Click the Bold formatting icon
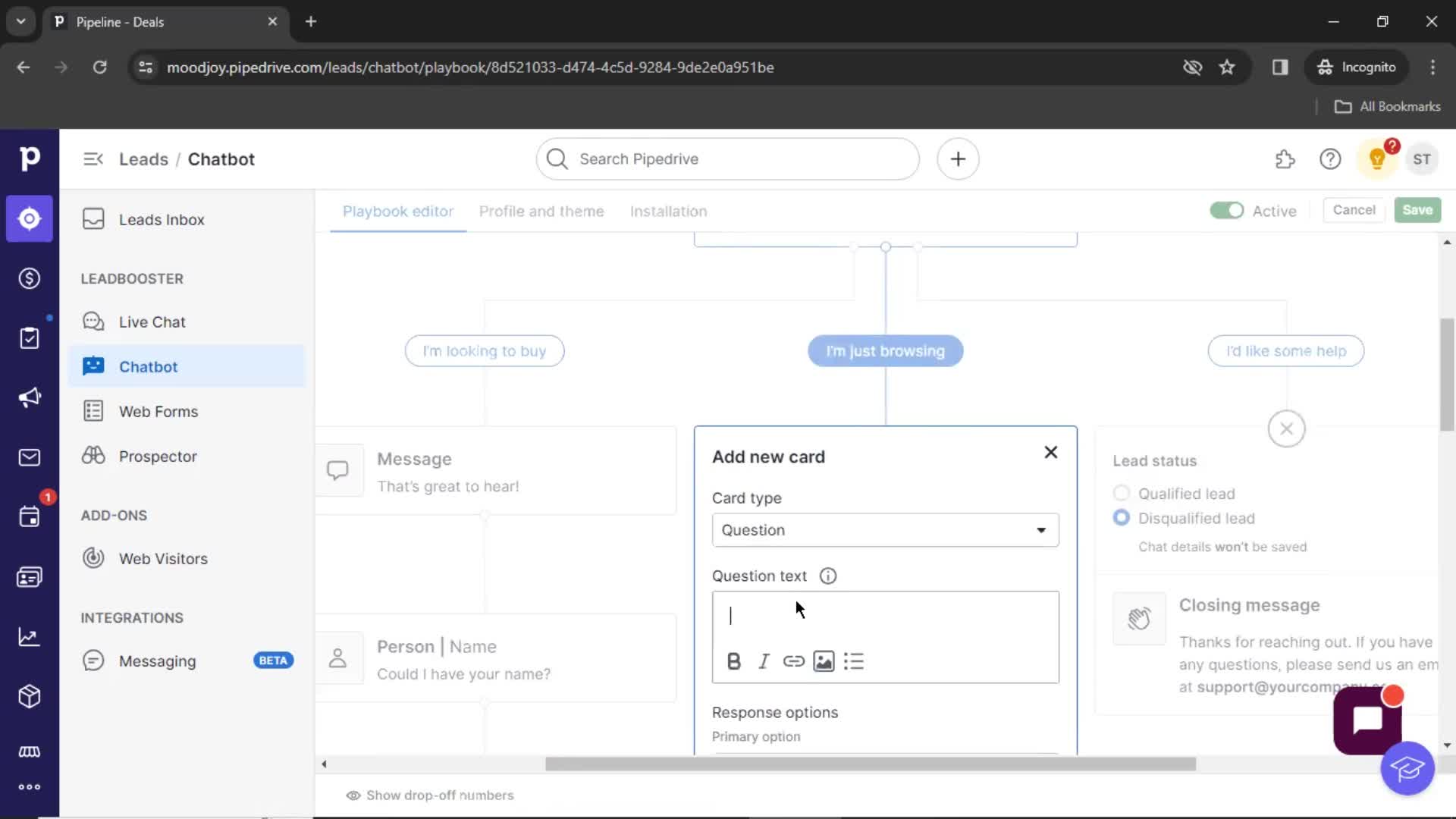This screenshot has height=819, width=1456. pos(733,661)
